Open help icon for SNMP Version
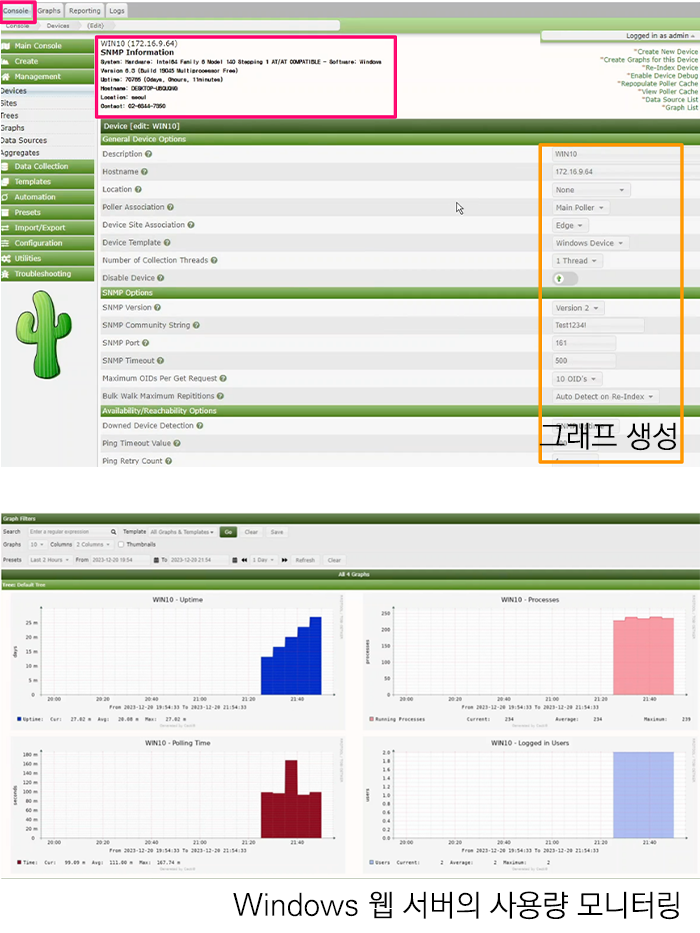 157,308
